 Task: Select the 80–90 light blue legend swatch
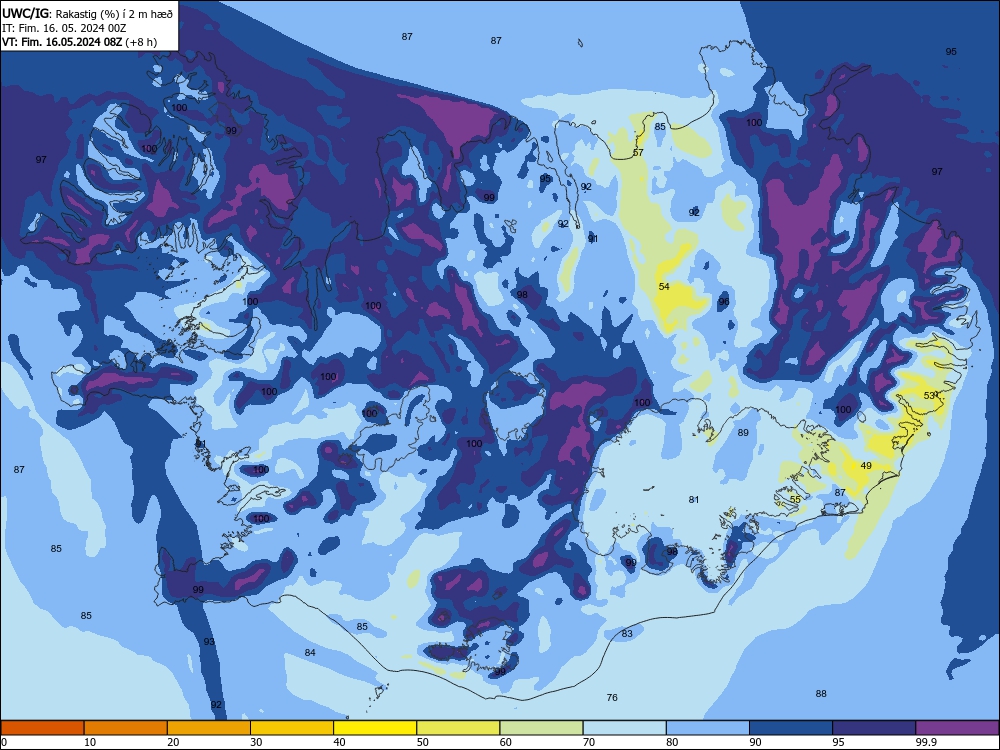click(x=708, y=728)
